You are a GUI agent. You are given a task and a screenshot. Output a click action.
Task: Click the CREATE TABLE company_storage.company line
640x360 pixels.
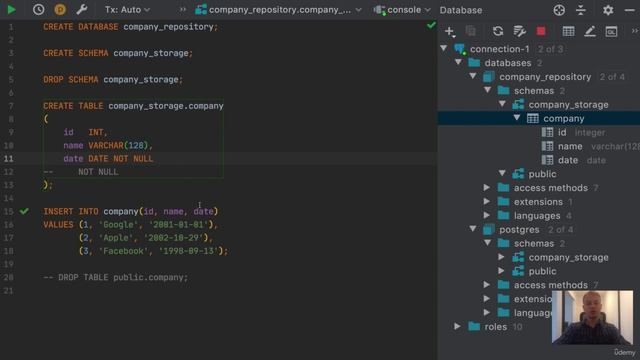(x=133, y=106)
